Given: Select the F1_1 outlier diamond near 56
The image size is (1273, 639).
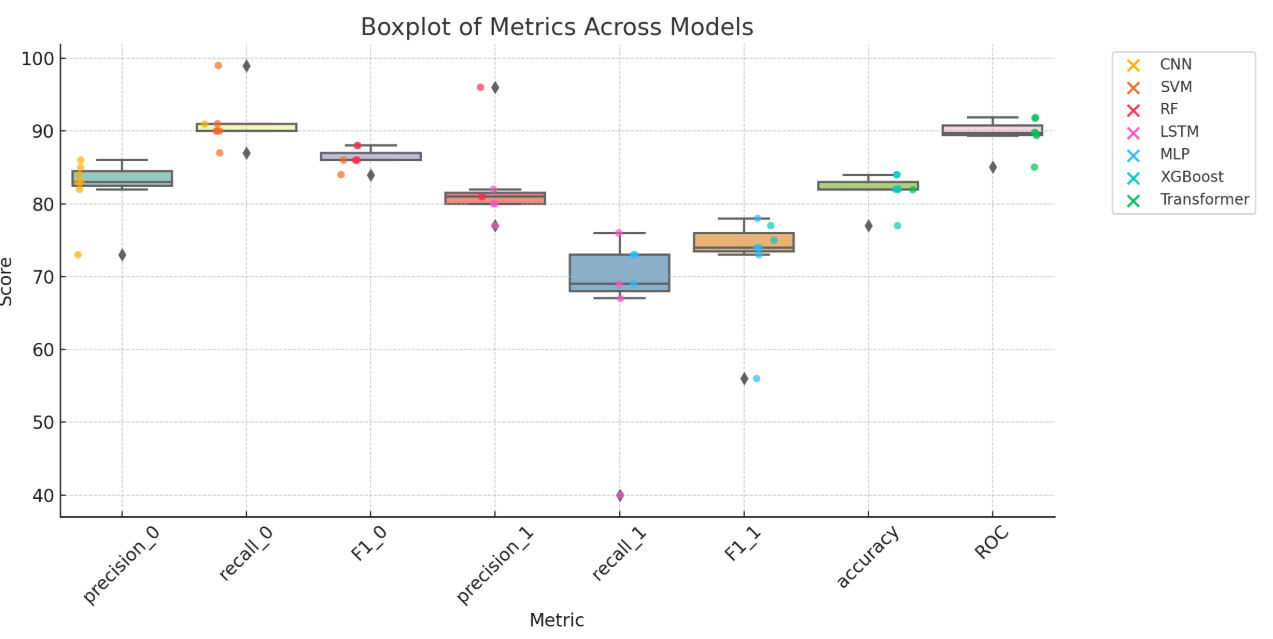Looking at the screenshot, I should tap(744, 378).
